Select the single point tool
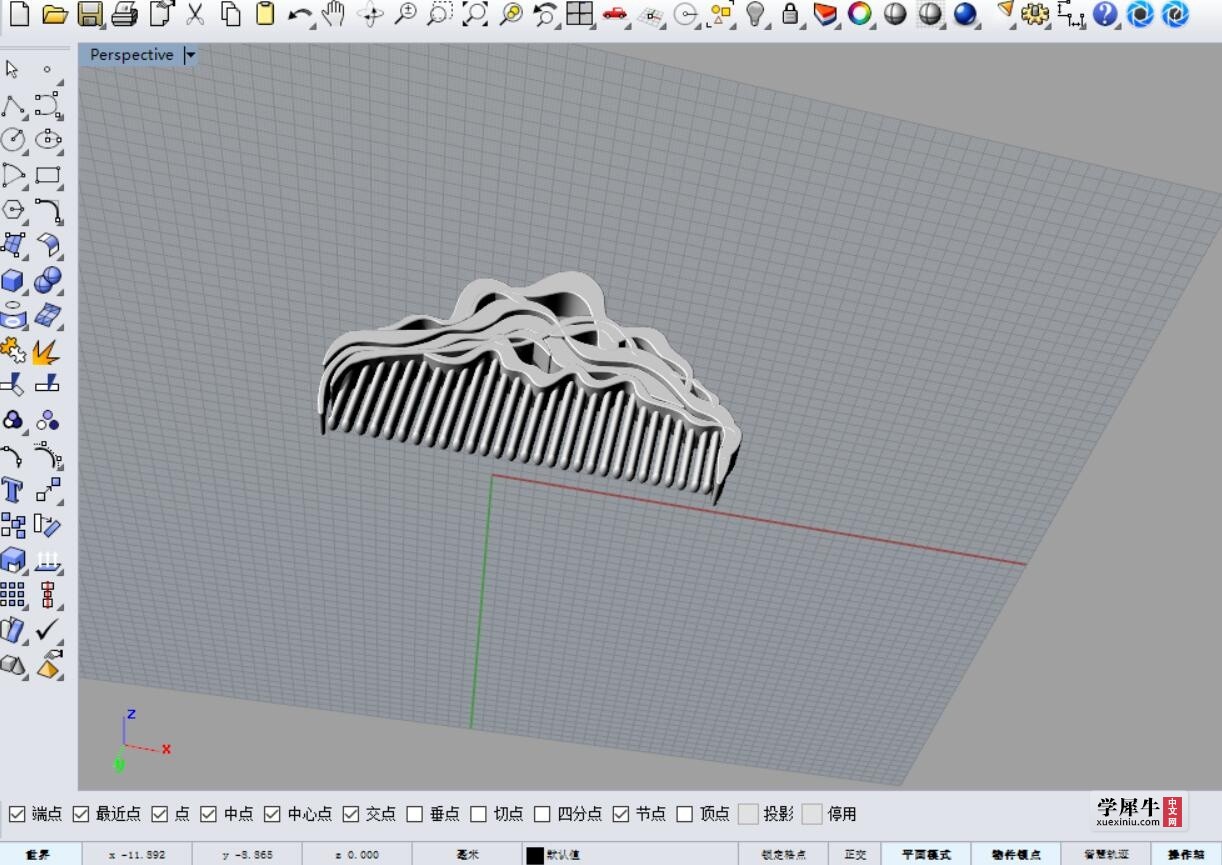 [x=47, y=69]
